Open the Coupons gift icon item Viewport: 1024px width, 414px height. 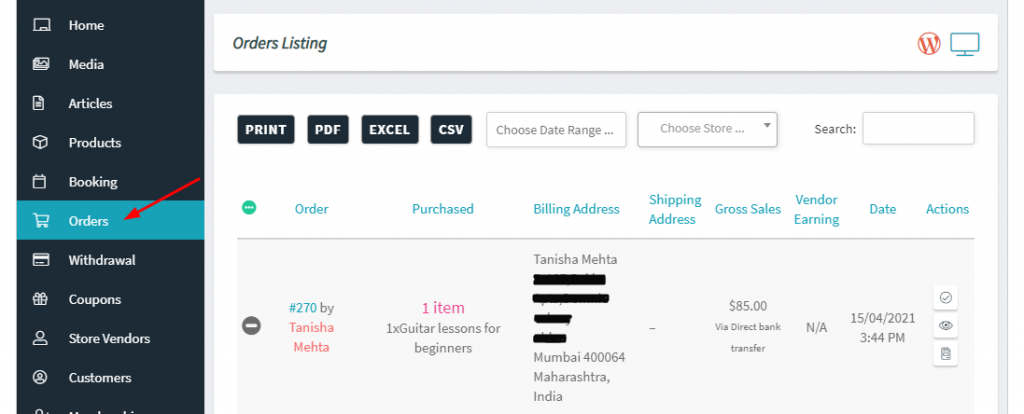click(40, 299)
